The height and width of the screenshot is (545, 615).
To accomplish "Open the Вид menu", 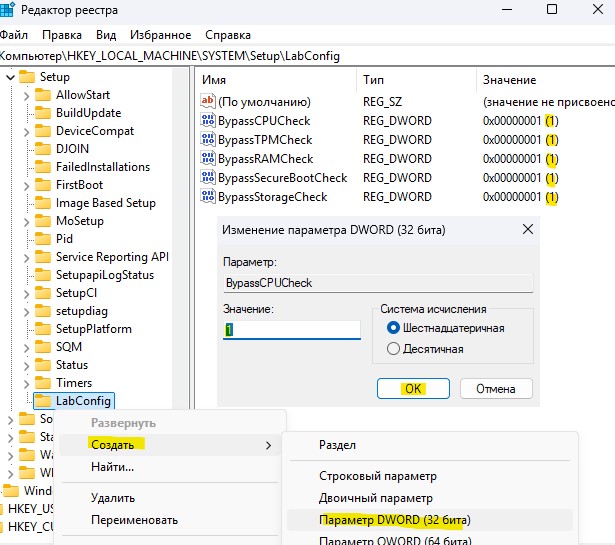I will point(106,35).
